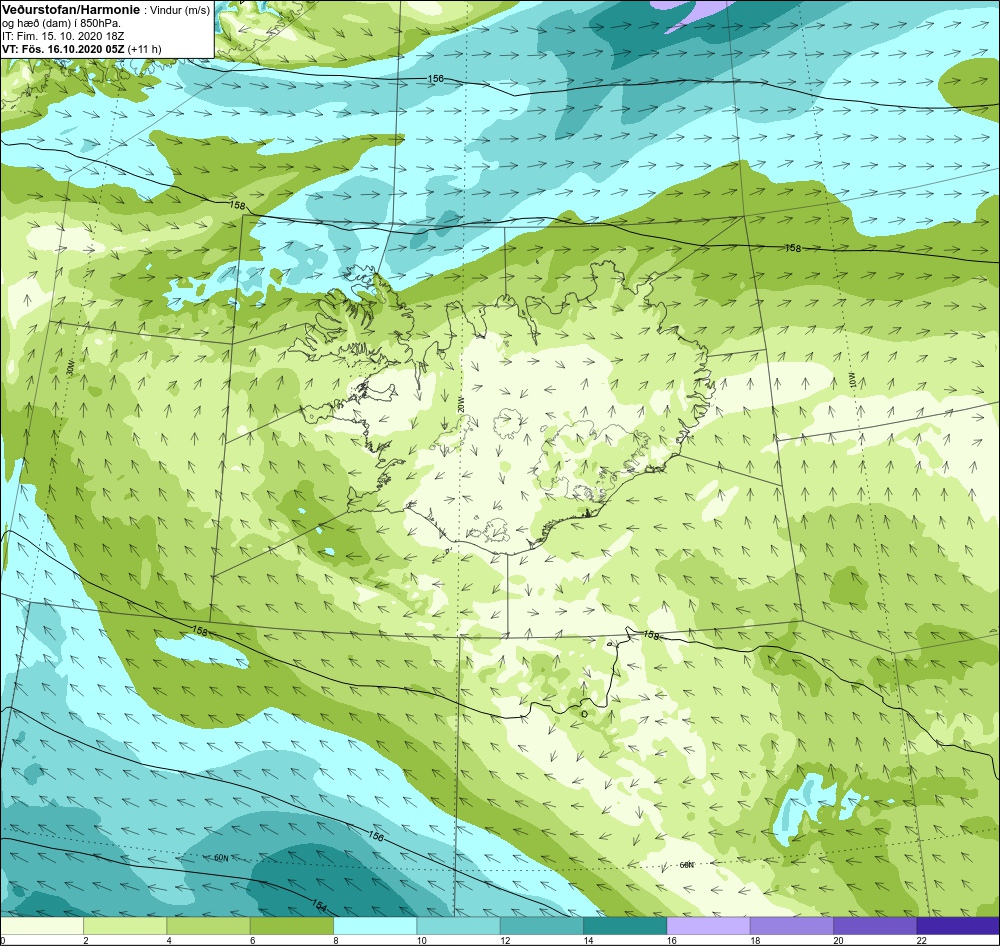Click the legend value 2

[85, 940]
